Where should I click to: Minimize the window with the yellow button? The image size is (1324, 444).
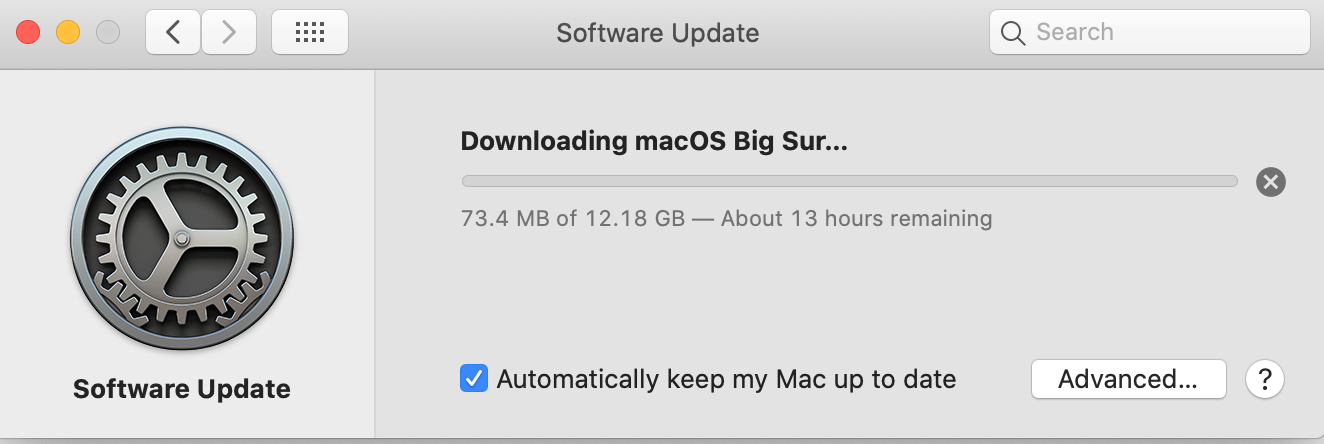(68, 32)
